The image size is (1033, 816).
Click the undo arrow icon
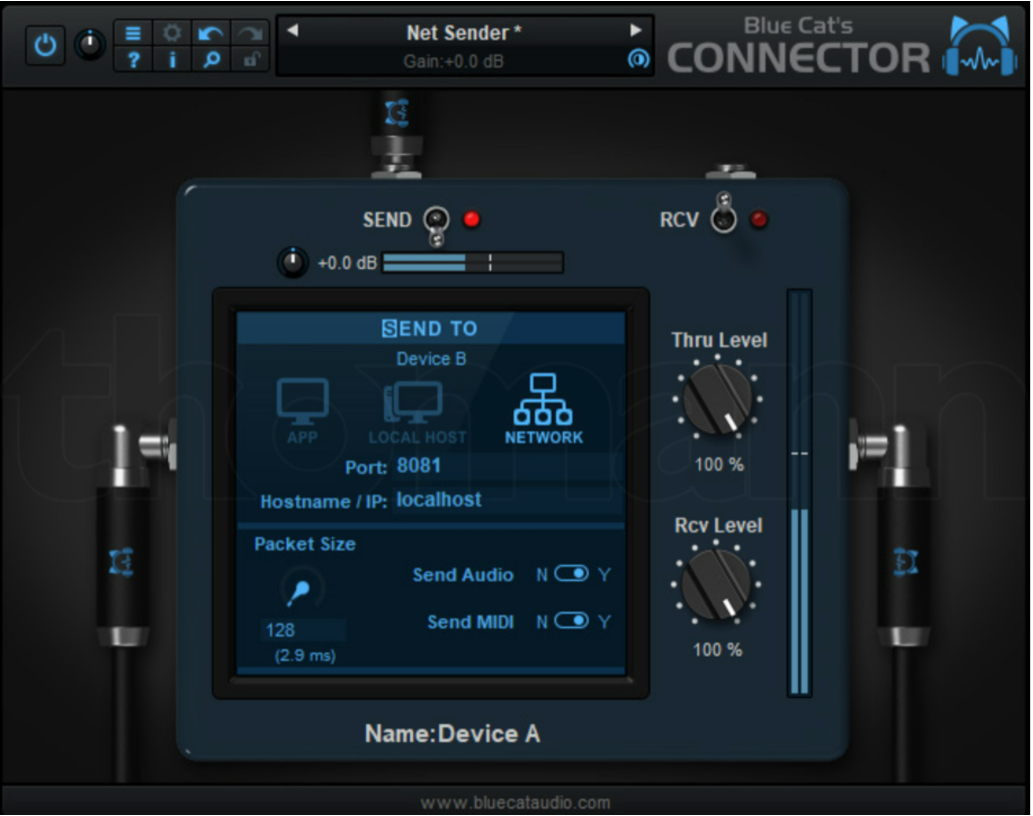pyautogui.click(x=211, y=32)
